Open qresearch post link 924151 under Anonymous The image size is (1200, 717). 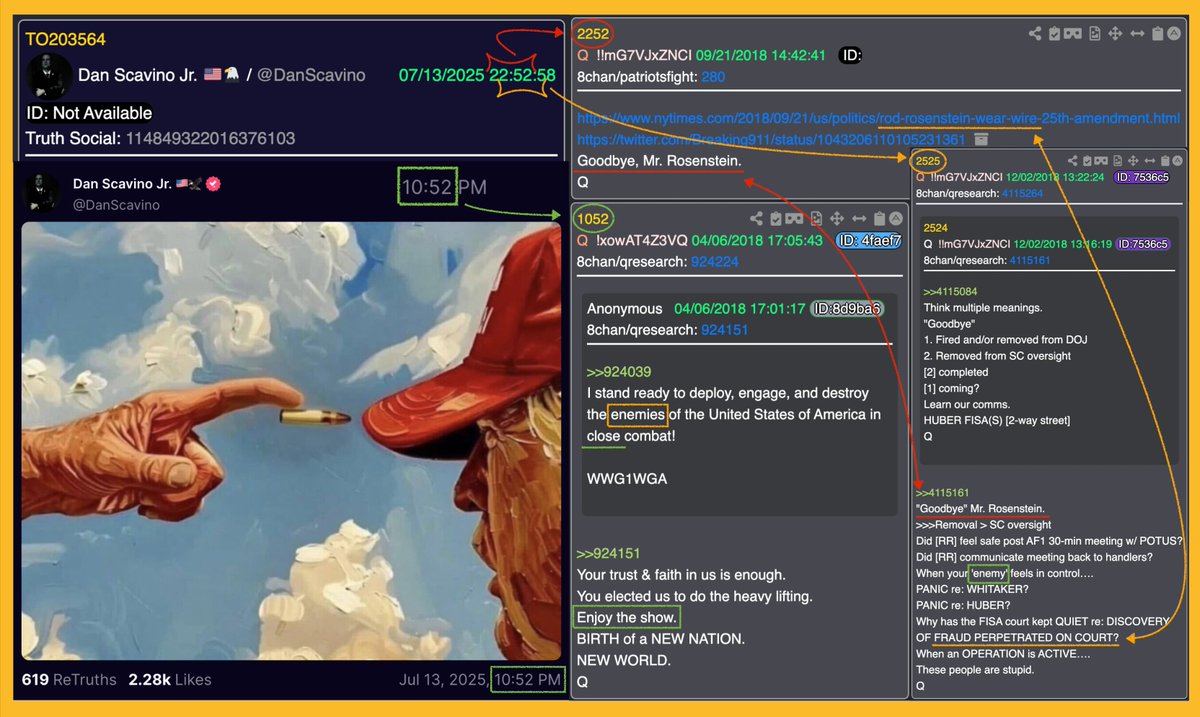pyautogui.click(x=726, y=330)
